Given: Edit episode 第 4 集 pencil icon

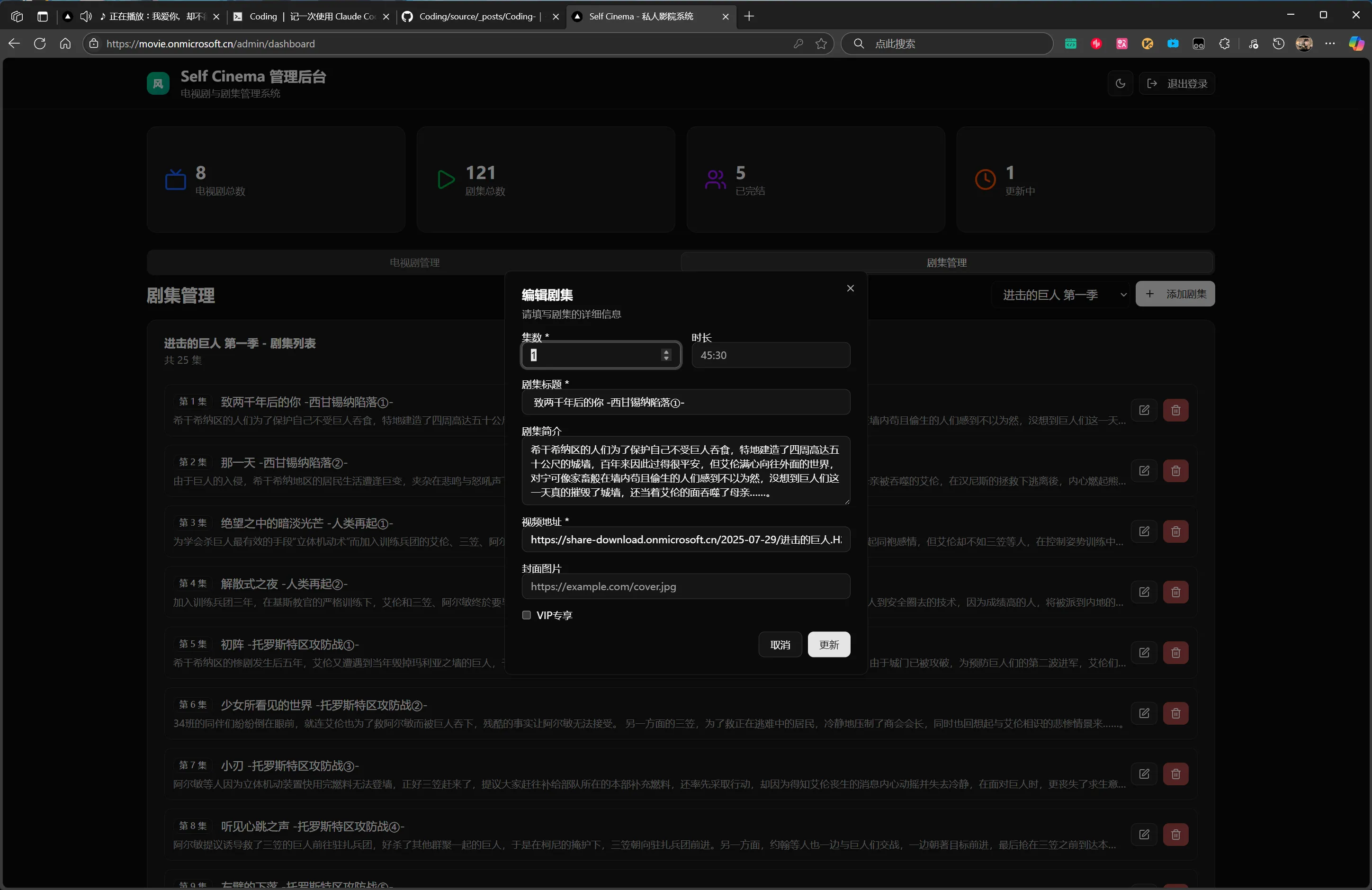Looking at the screenshot, I should 1144,592.
